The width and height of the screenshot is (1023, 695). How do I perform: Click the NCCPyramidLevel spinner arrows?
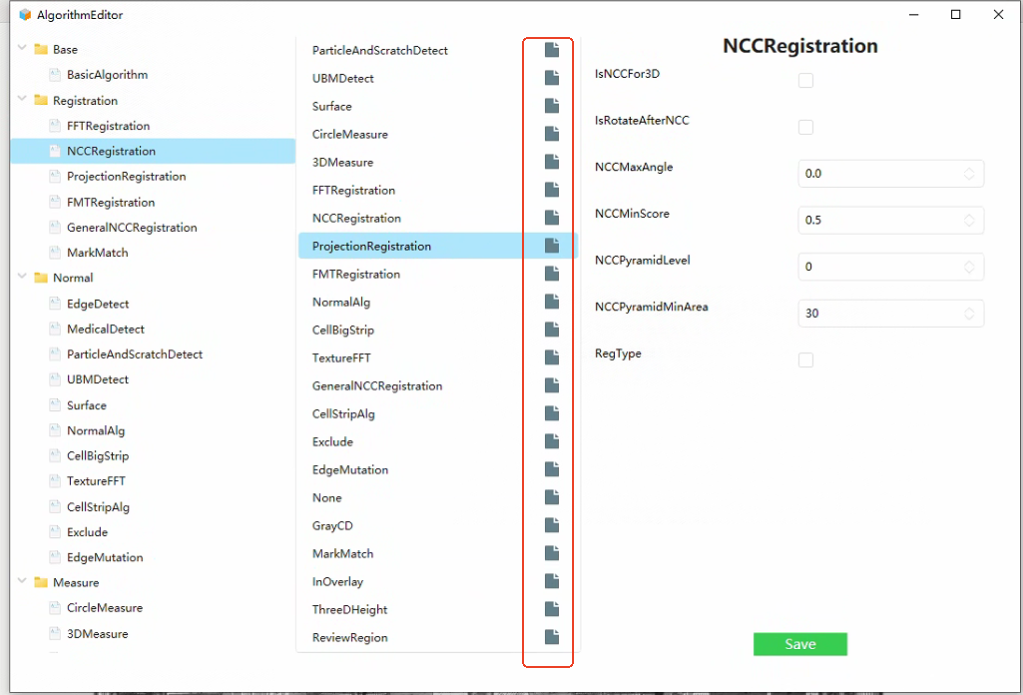(x=970, y=267)
